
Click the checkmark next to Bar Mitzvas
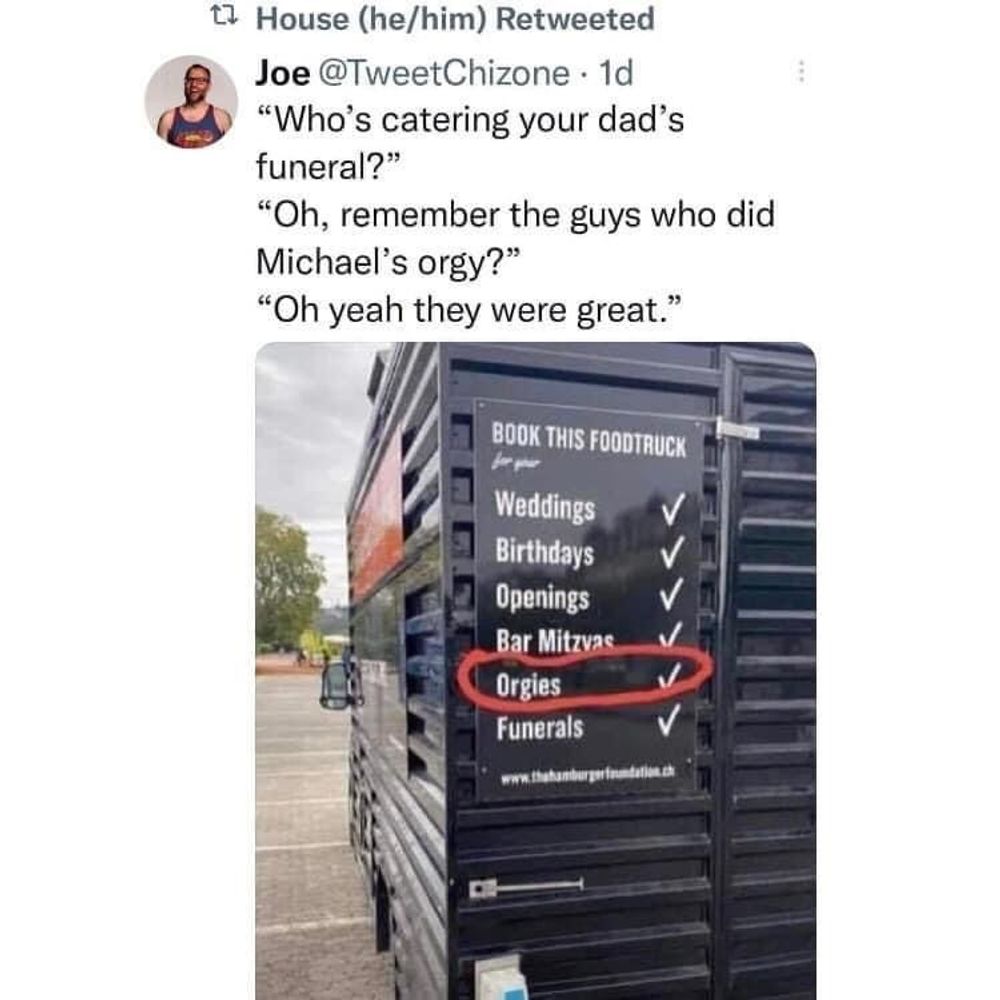670,635
